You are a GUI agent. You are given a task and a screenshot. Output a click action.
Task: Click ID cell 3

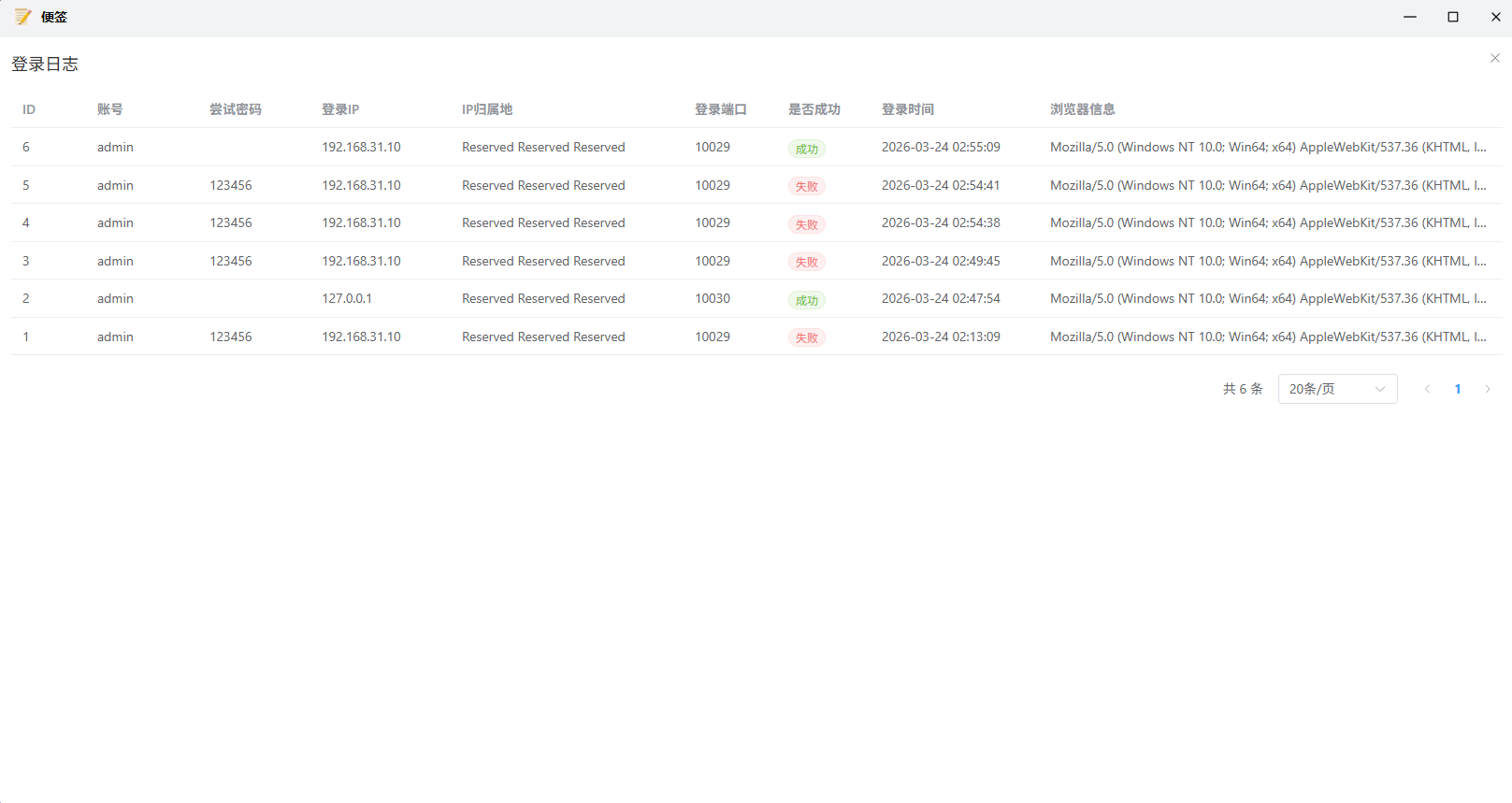[26, 261]
